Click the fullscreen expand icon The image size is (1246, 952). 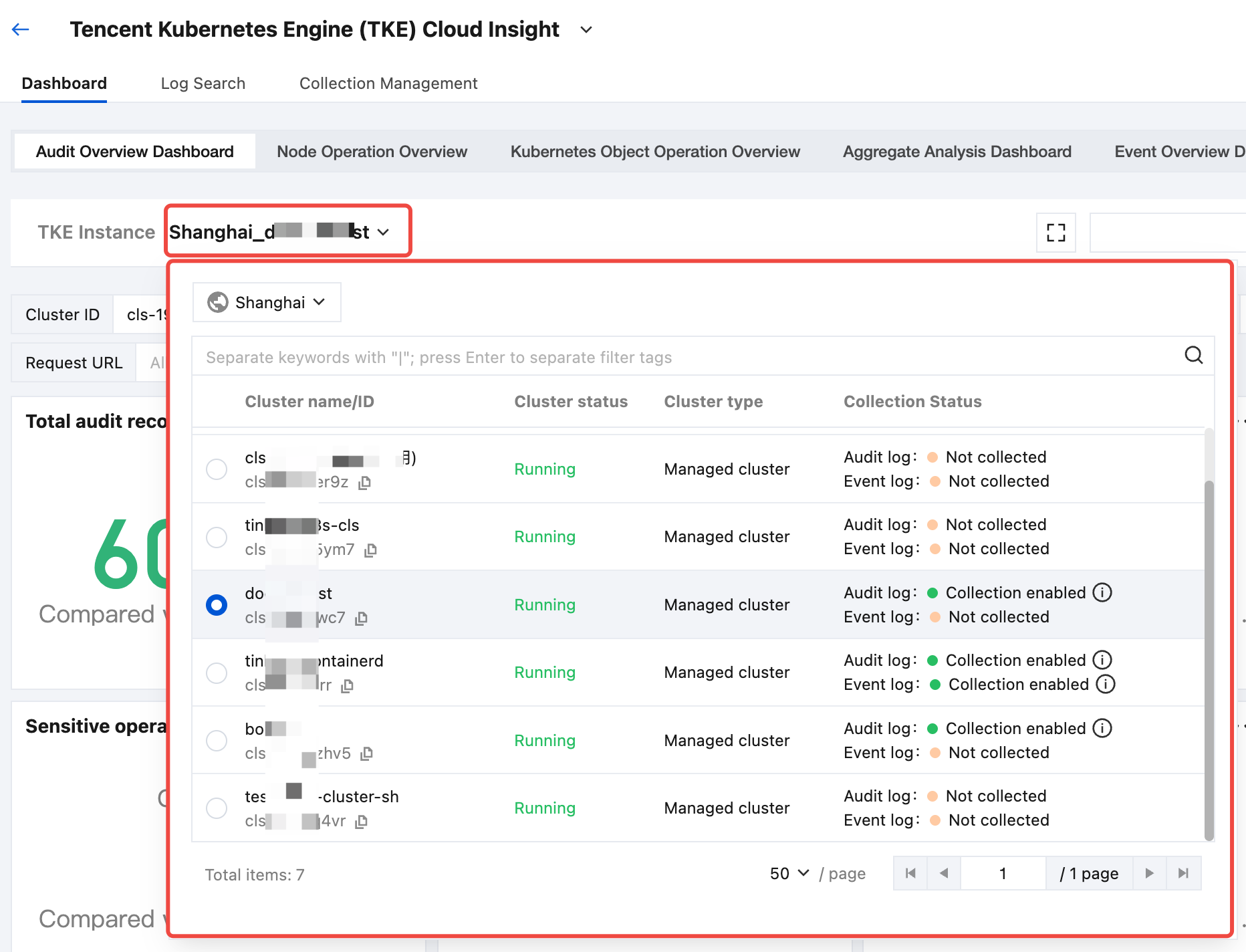click(x=1055, y=233)
